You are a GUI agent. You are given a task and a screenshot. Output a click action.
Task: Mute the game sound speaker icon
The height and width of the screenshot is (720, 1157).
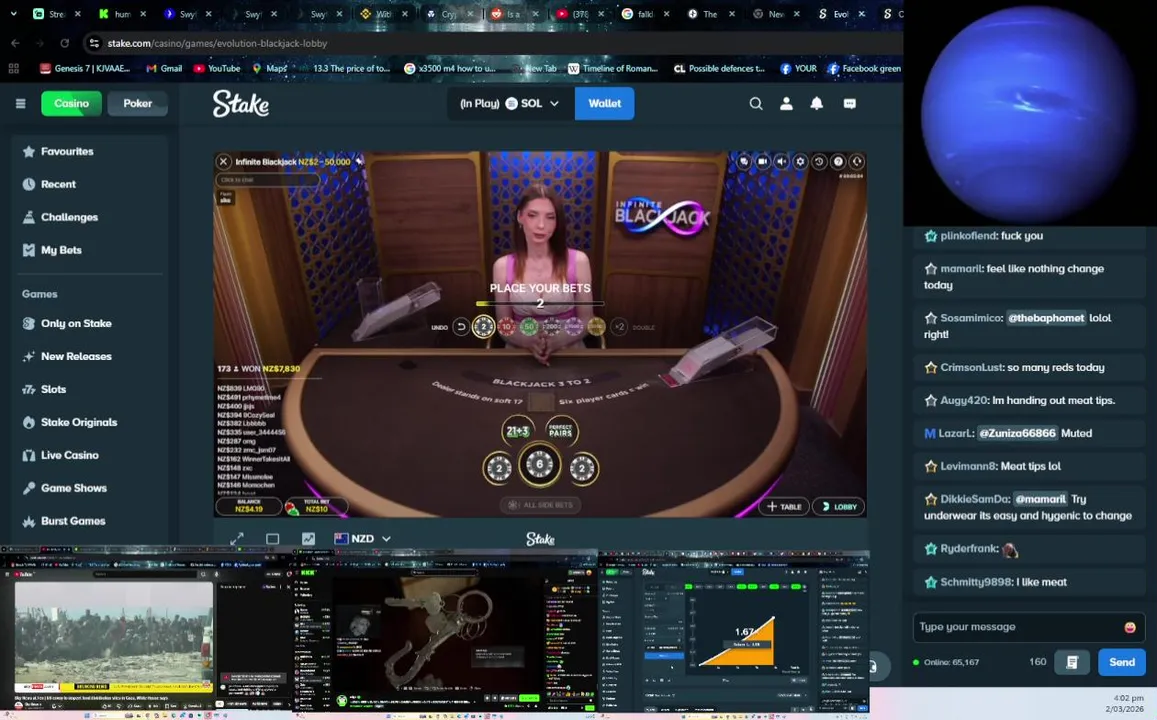point(781,162)
